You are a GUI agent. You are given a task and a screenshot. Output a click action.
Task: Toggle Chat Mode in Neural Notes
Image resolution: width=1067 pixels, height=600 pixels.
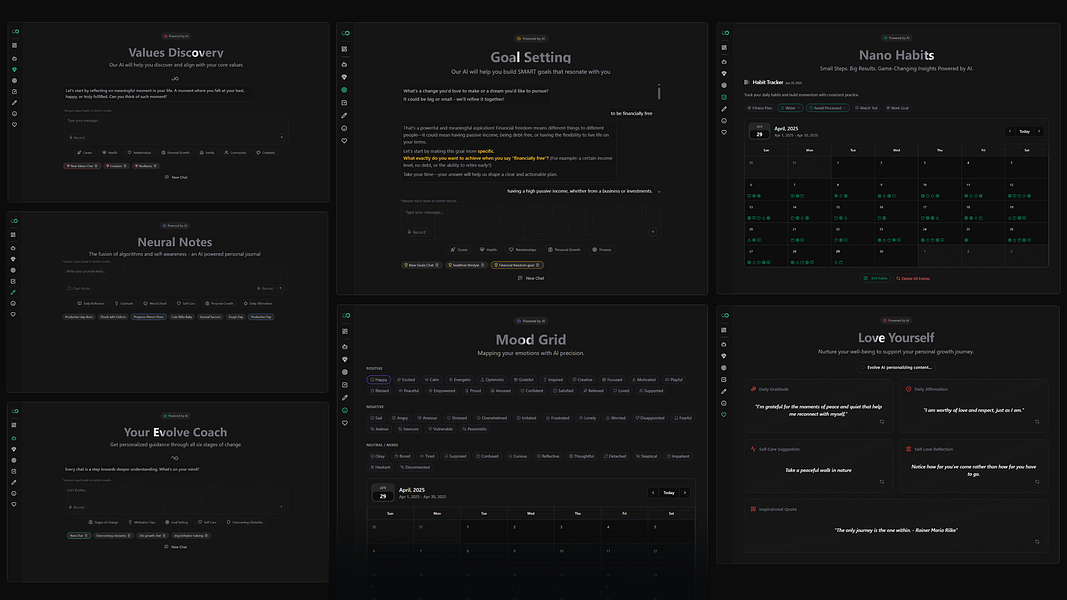click(79, 288)
